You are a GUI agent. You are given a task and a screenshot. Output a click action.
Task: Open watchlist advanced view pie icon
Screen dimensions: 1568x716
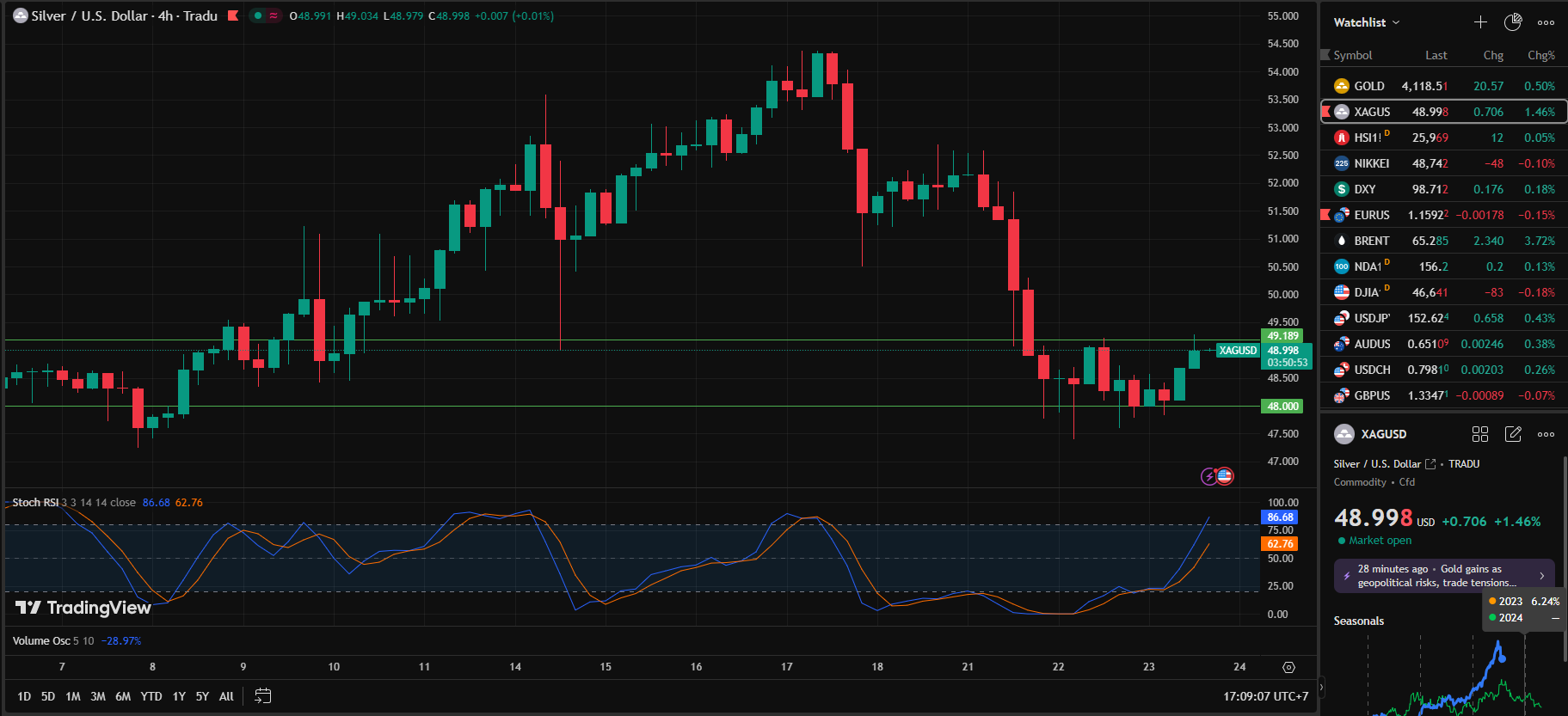pos(1513,22)
